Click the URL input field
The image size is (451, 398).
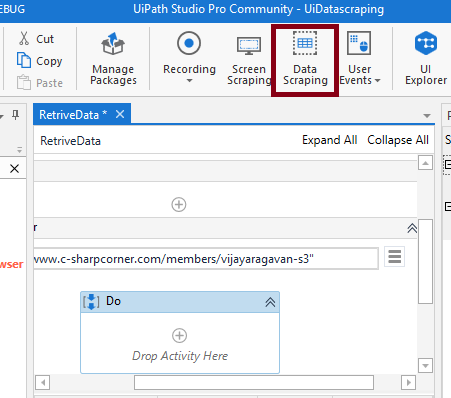click(206, 258)
